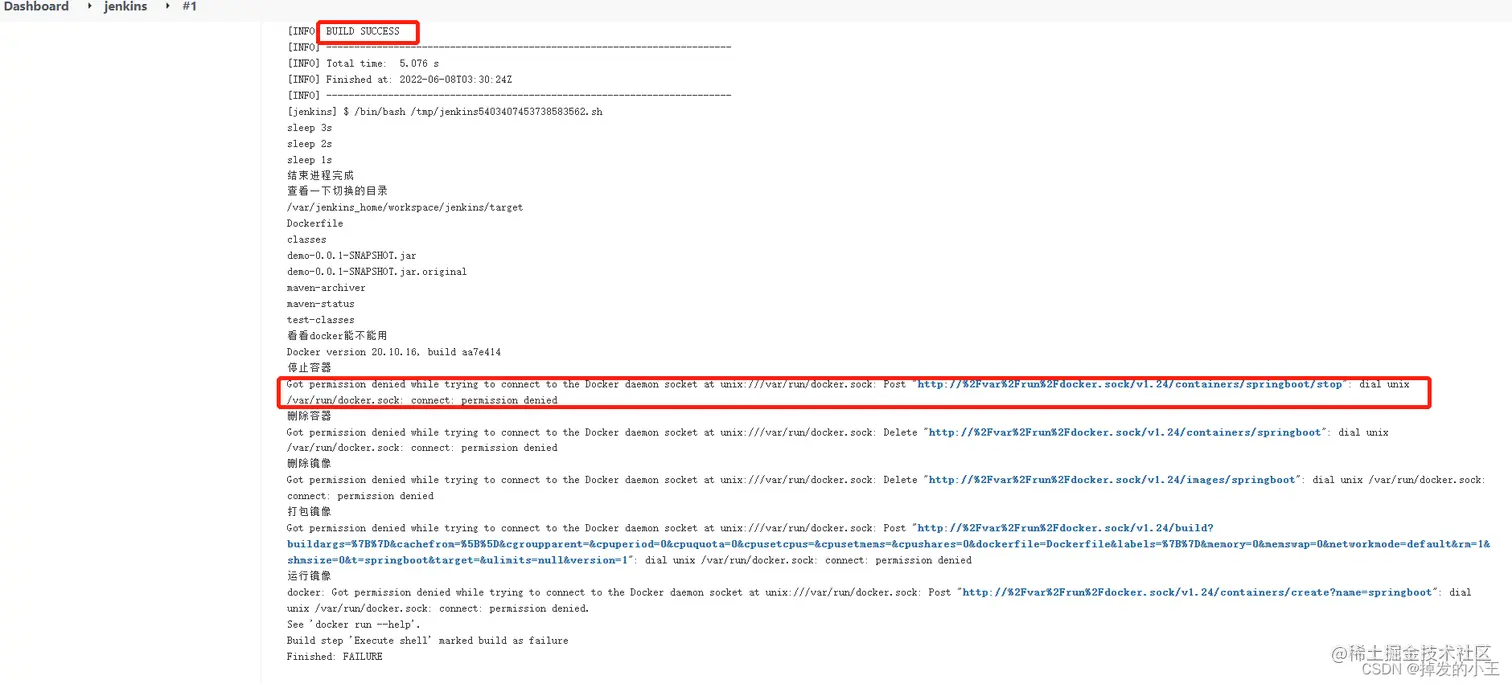The width and height of the screenshot is (1512, 684).
Task: Click the '查看一下切换的目录' line
Action: coord(337,191)
